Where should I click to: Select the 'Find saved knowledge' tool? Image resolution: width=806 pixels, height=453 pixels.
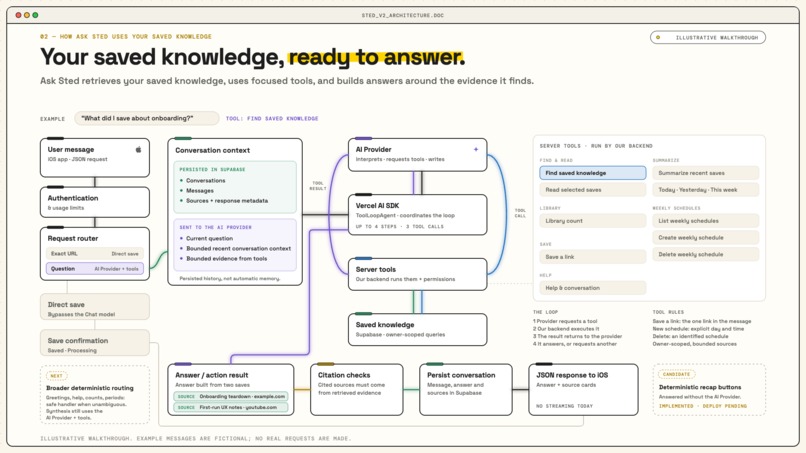(593, 173)
